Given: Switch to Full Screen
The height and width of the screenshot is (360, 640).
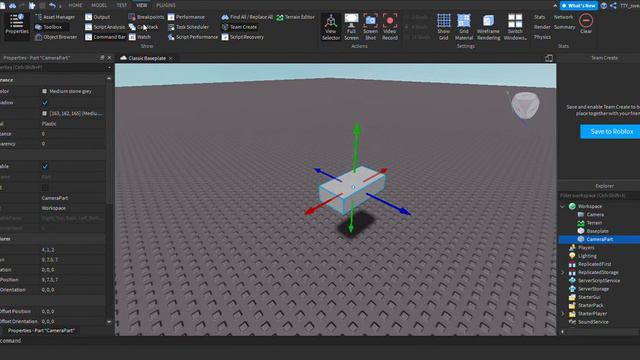Looking at the screenshot, I should [351, 27].
